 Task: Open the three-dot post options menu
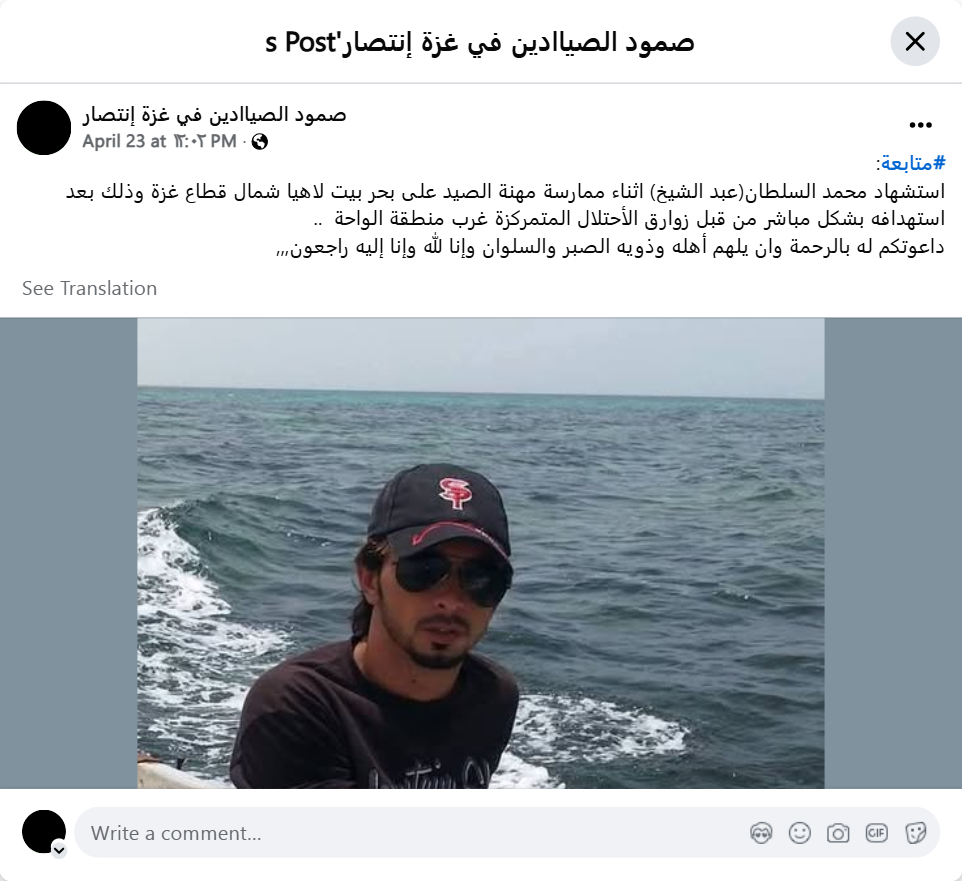920,125
